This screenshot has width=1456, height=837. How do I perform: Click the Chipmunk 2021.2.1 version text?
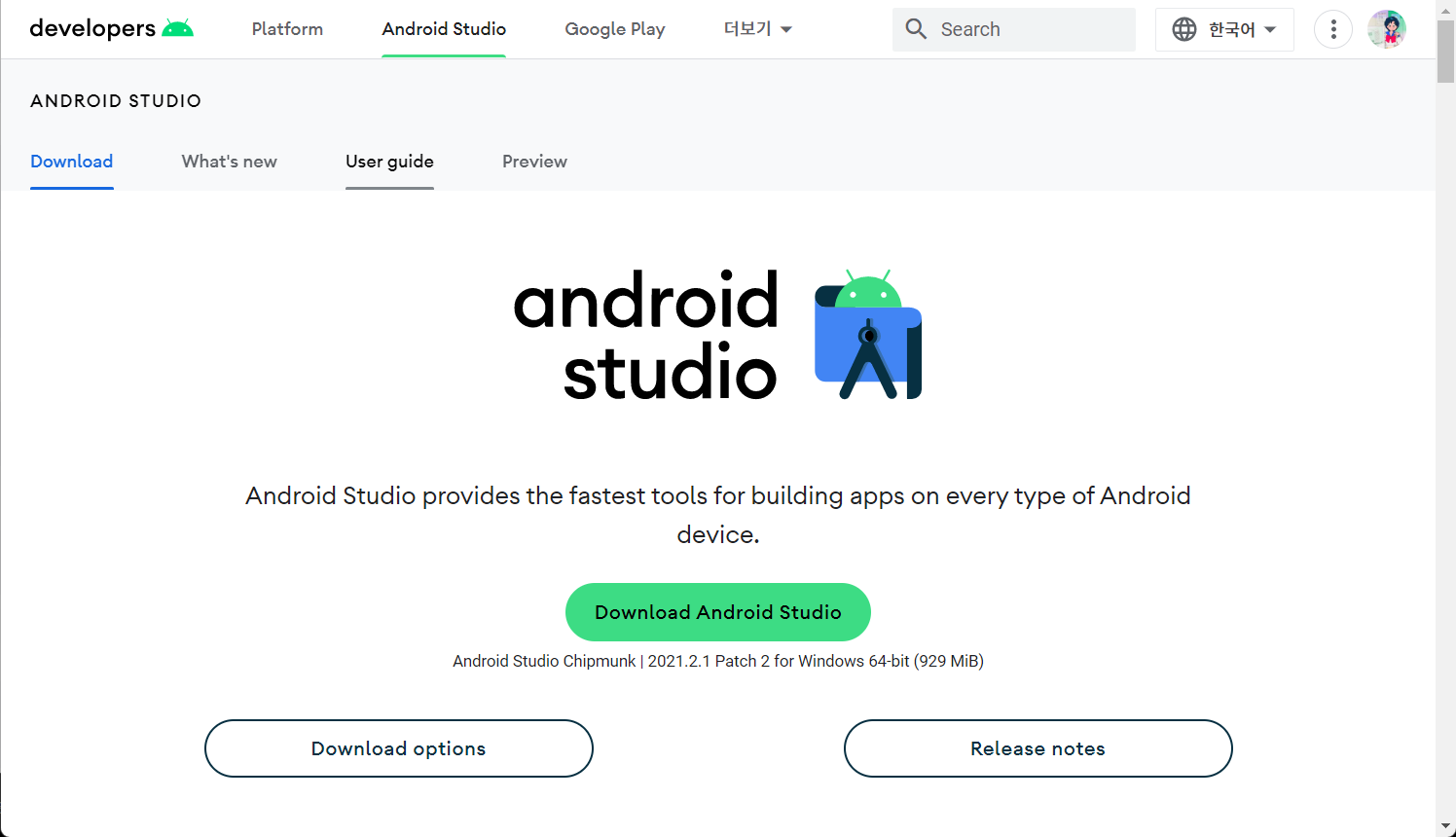pos(718,661)
